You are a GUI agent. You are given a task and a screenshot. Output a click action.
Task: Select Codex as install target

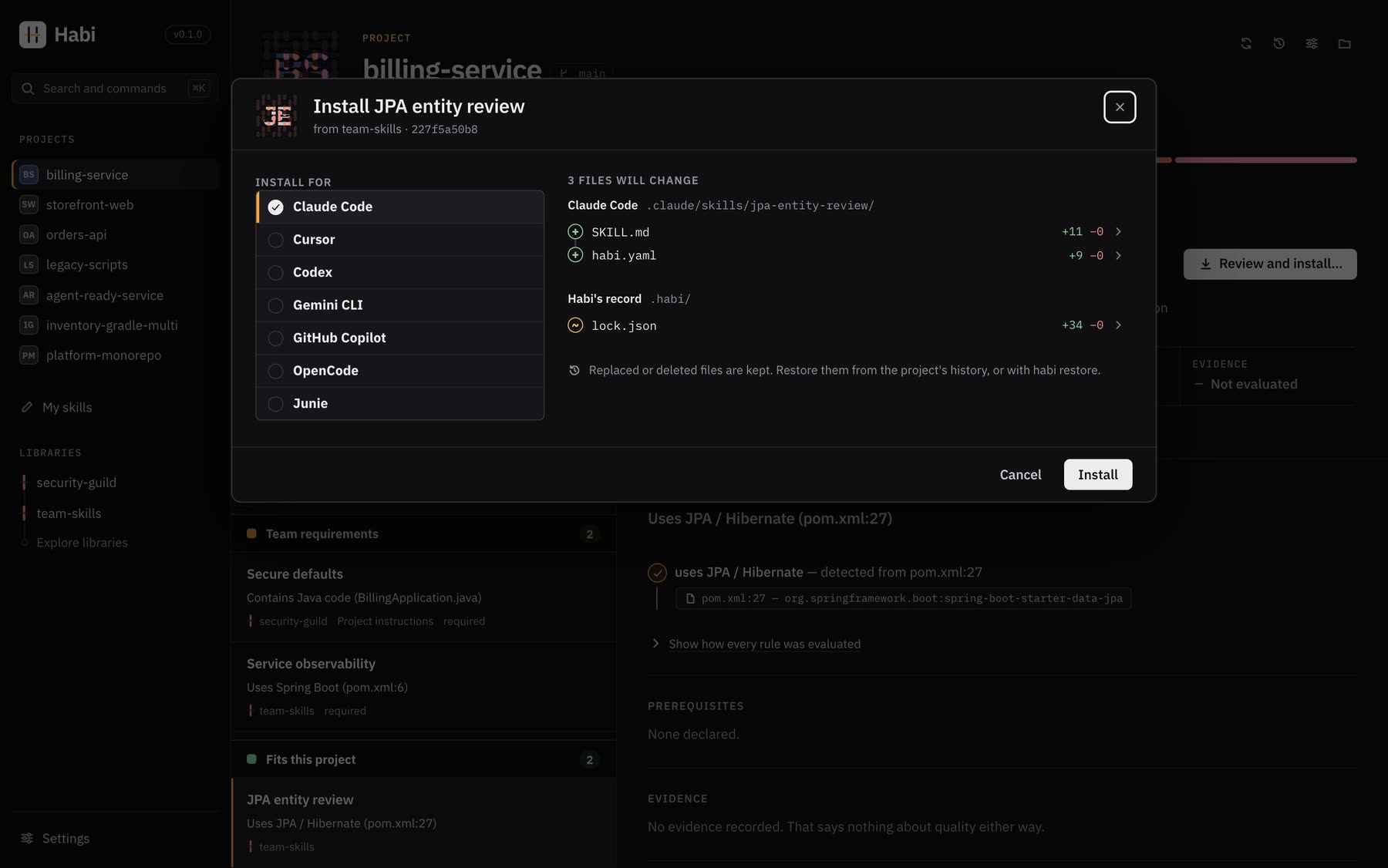(399, 272)
